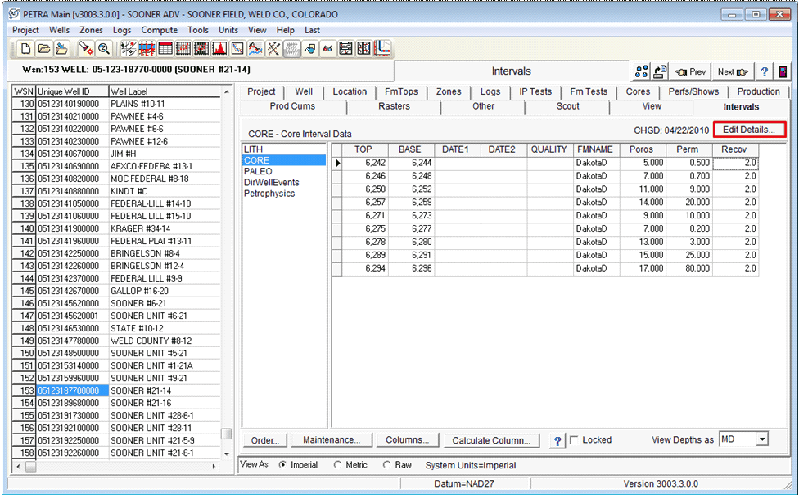Click help icon beside Calculate Column
Image resolution: width=800 pixels, height=496 pixels.
[558, 440]
